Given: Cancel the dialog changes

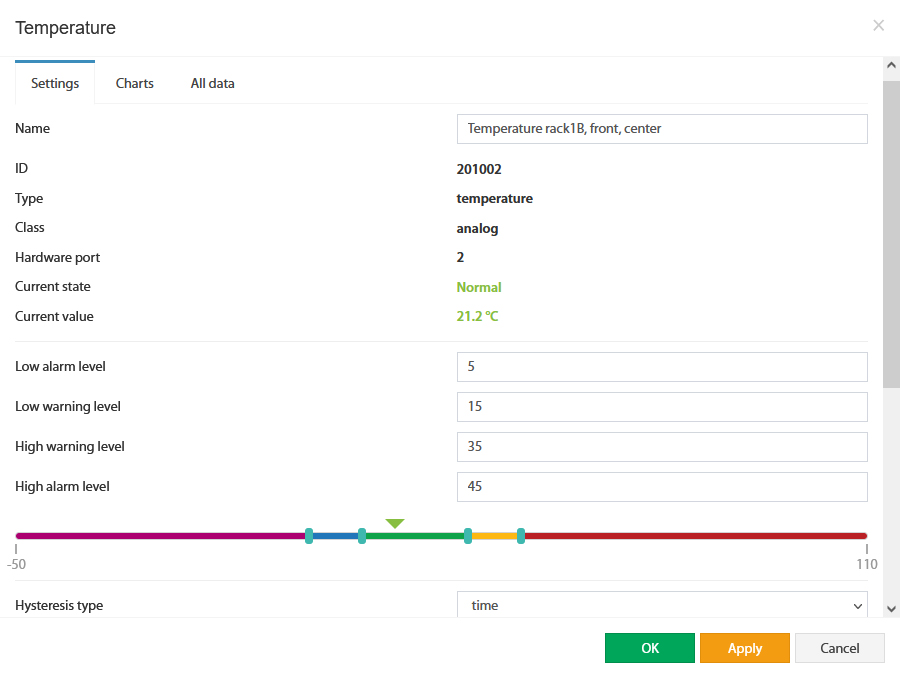Looking at the screenshot, I should [840, 648].
